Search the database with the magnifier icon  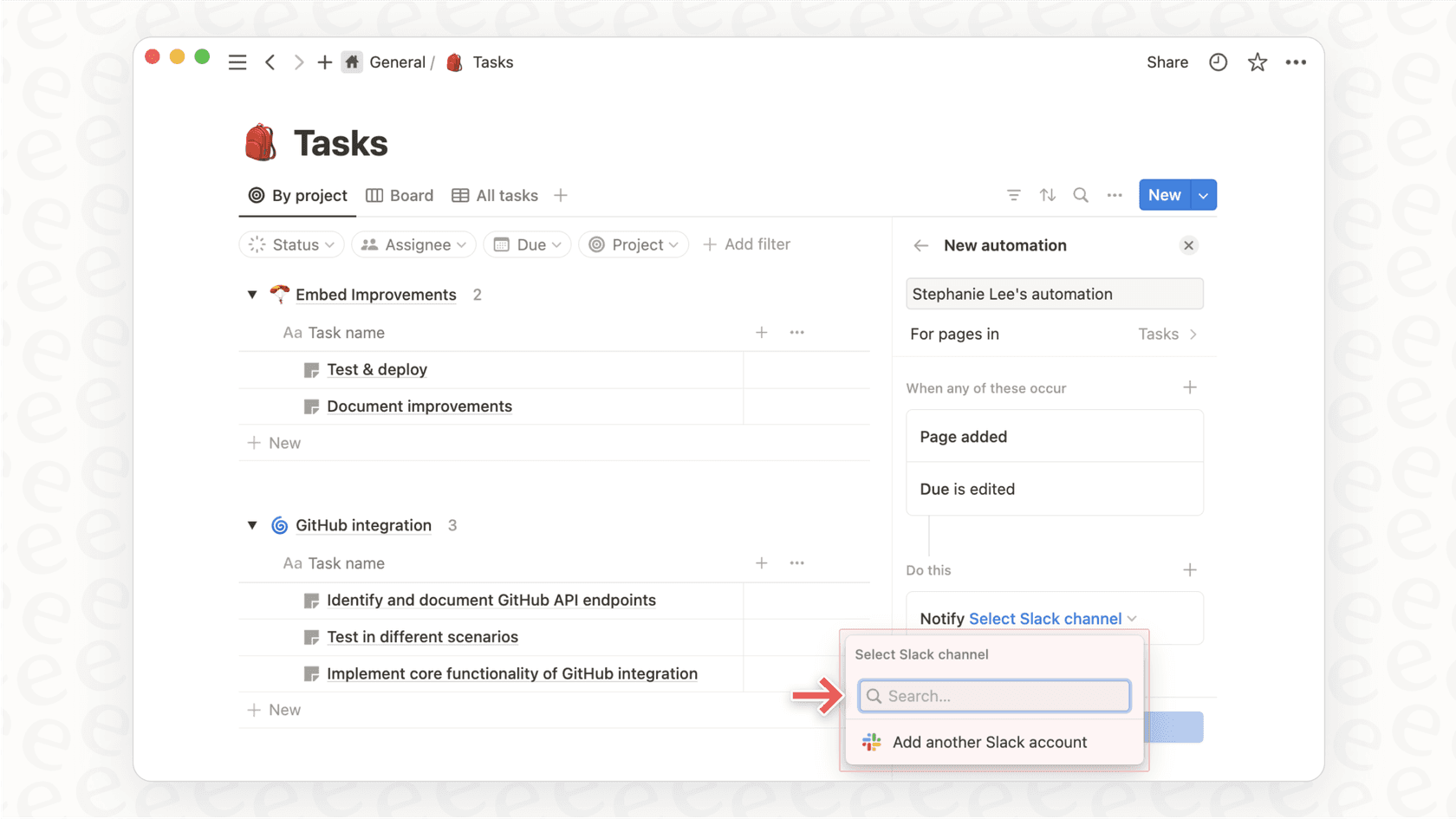pyautogui.click(x=1080, y=195)
